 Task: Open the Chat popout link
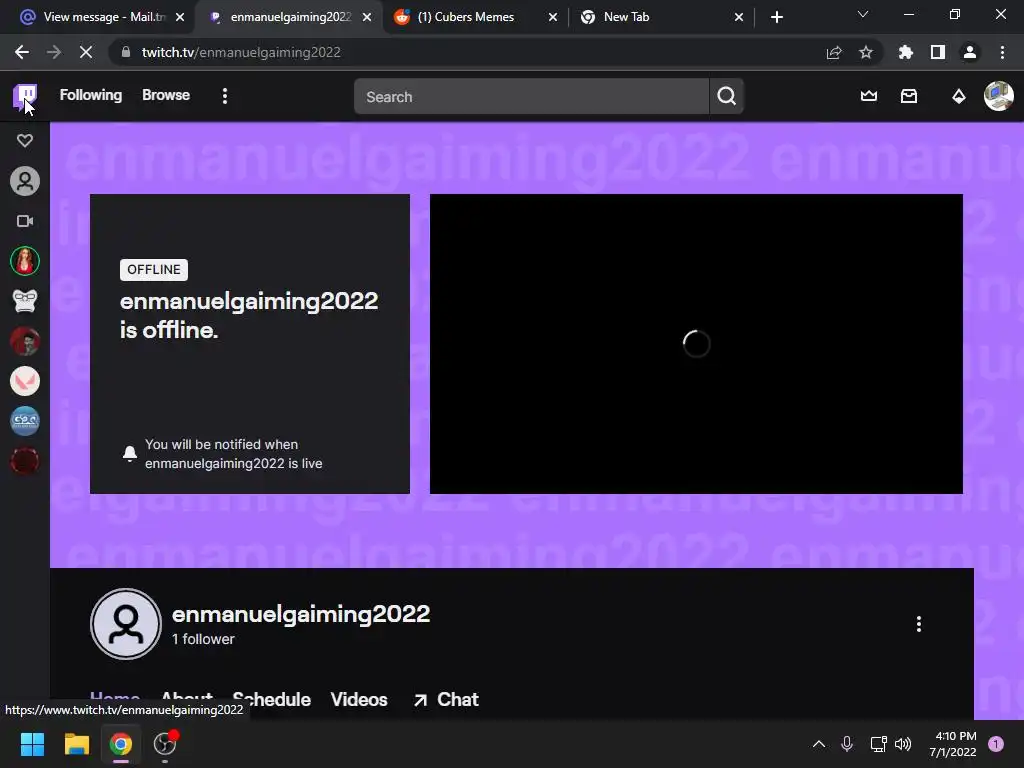point(447,699)
